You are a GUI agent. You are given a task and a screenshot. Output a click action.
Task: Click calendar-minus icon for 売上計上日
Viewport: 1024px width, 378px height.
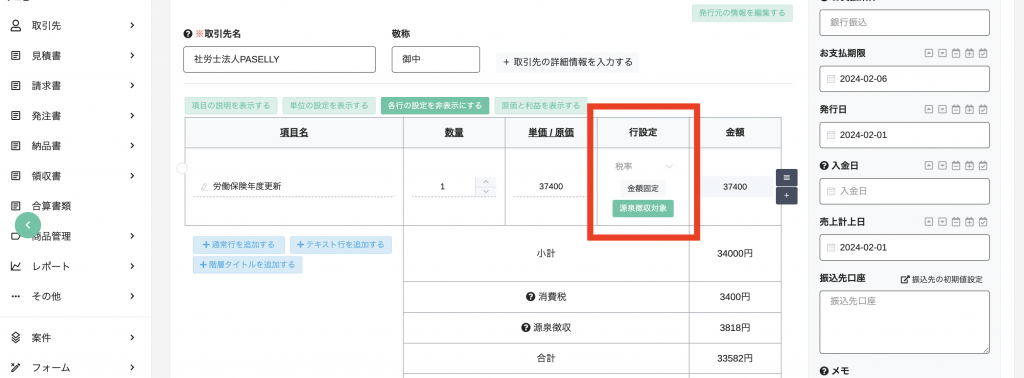(957, 222)
